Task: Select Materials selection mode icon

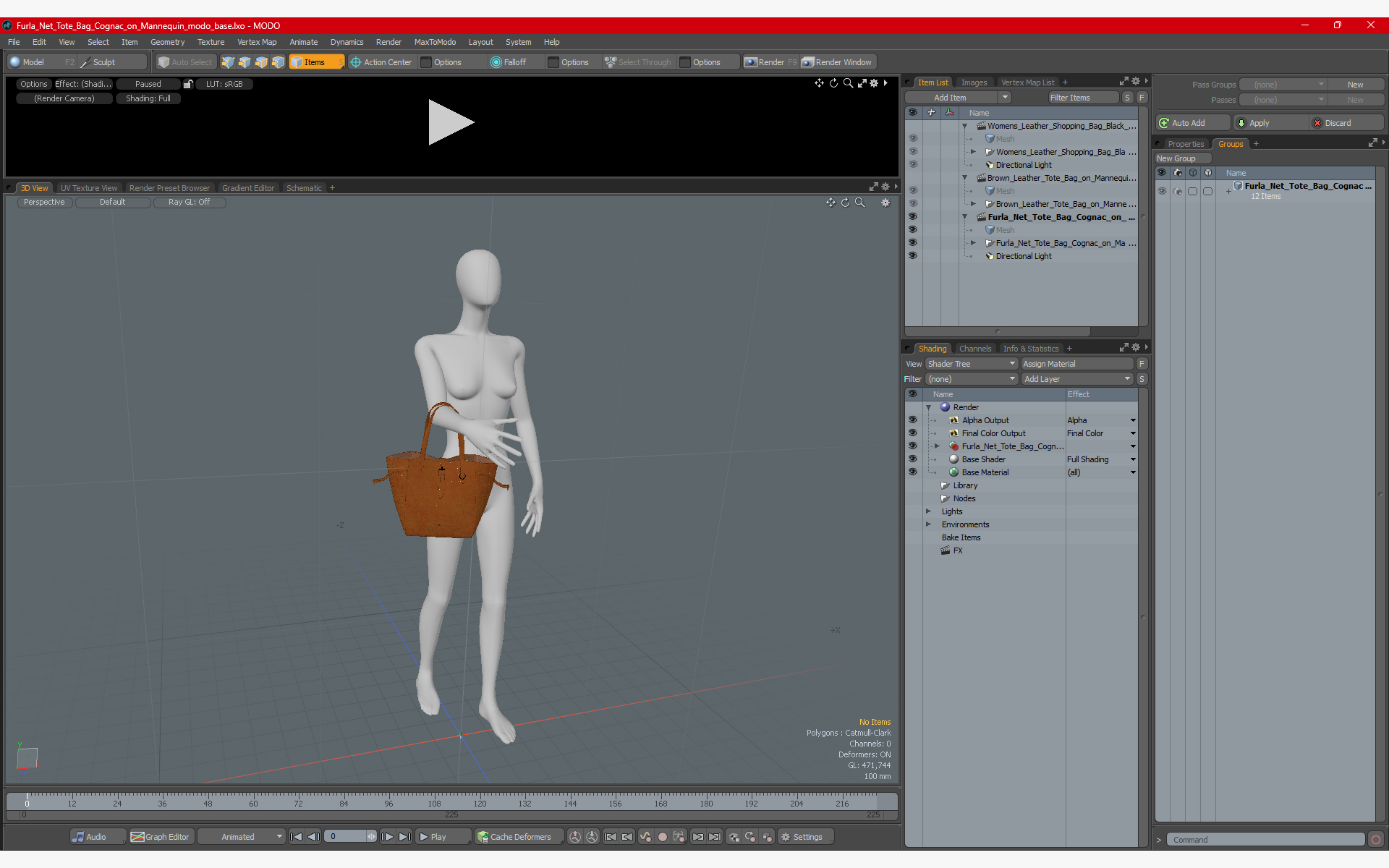Action: [278, 62]
